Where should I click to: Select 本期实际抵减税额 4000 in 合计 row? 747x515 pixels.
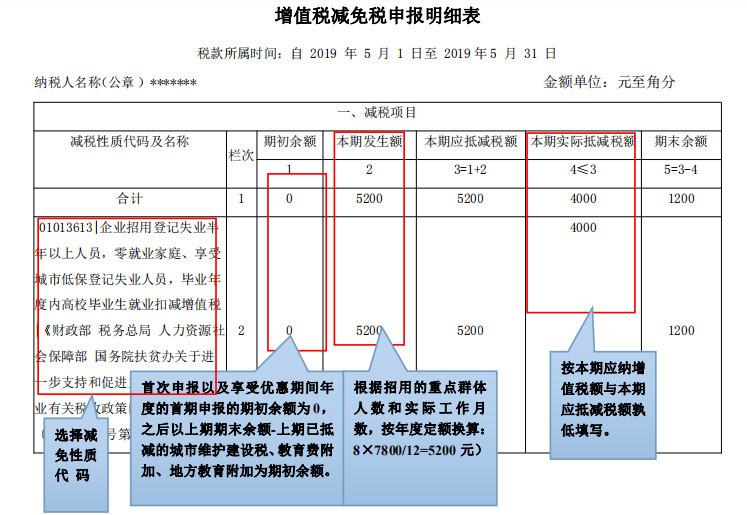click(583, 199)
